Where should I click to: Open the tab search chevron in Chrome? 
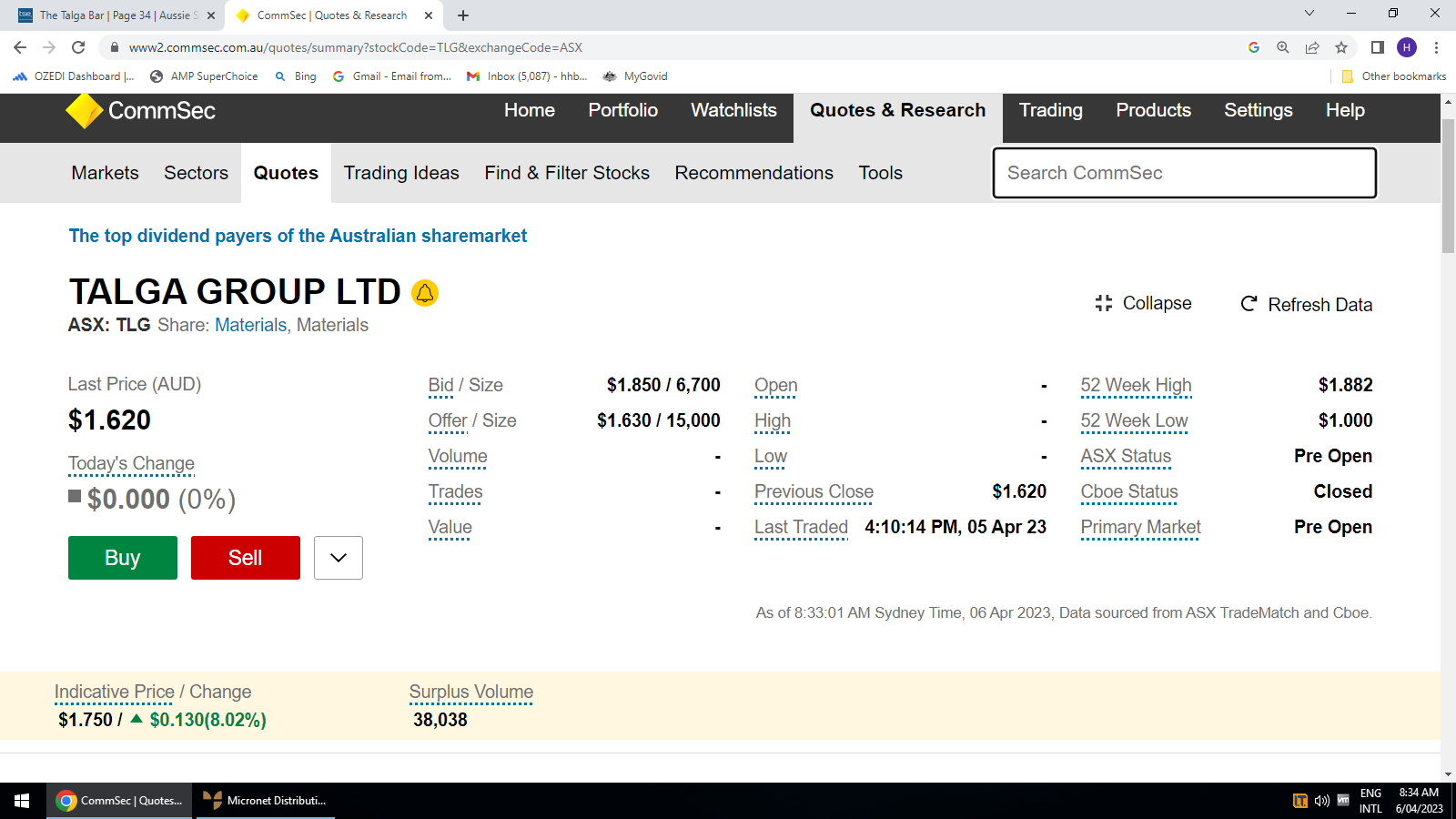point(1309,14)
